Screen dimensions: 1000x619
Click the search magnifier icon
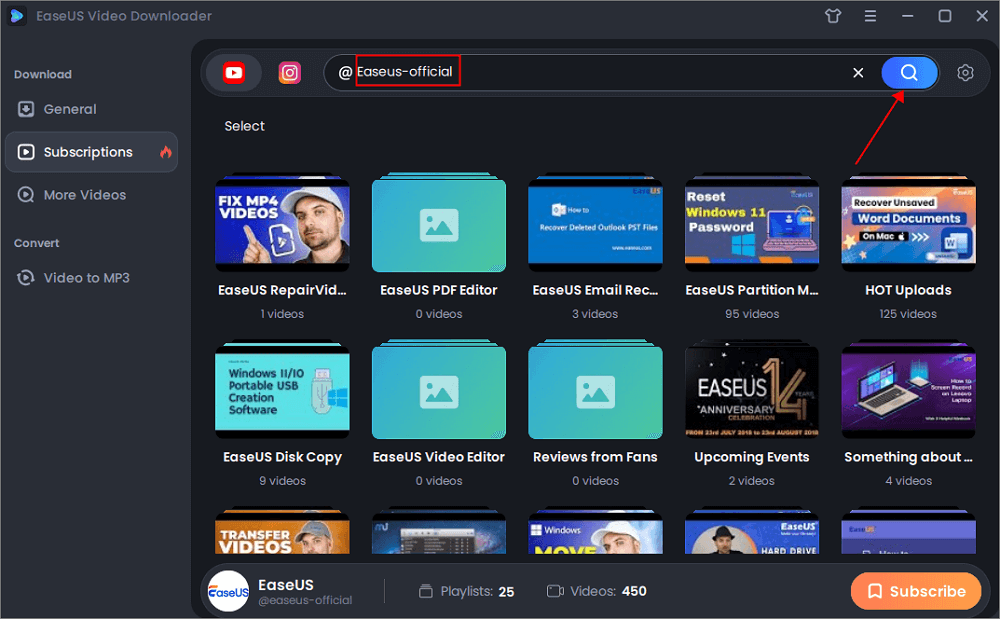pyautogui.click(x=908, y=72)
